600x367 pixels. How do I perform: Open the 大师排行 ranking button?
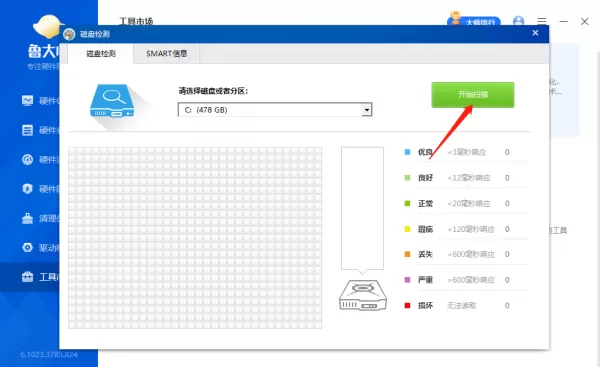point(474,21)
